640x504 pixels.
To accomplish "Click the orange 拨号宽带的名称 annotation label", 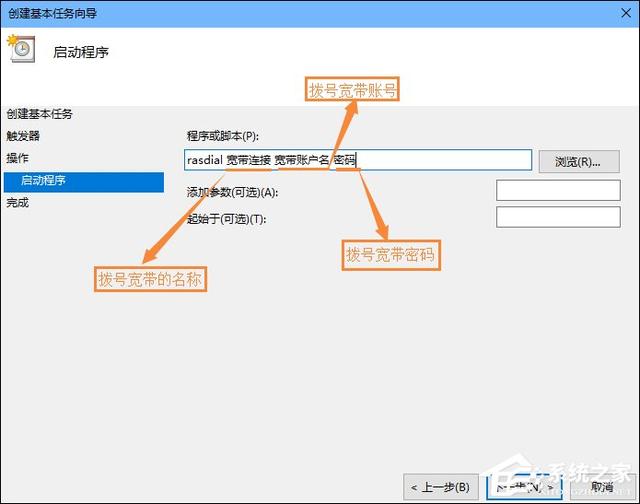I will click(x=150, y=279).
